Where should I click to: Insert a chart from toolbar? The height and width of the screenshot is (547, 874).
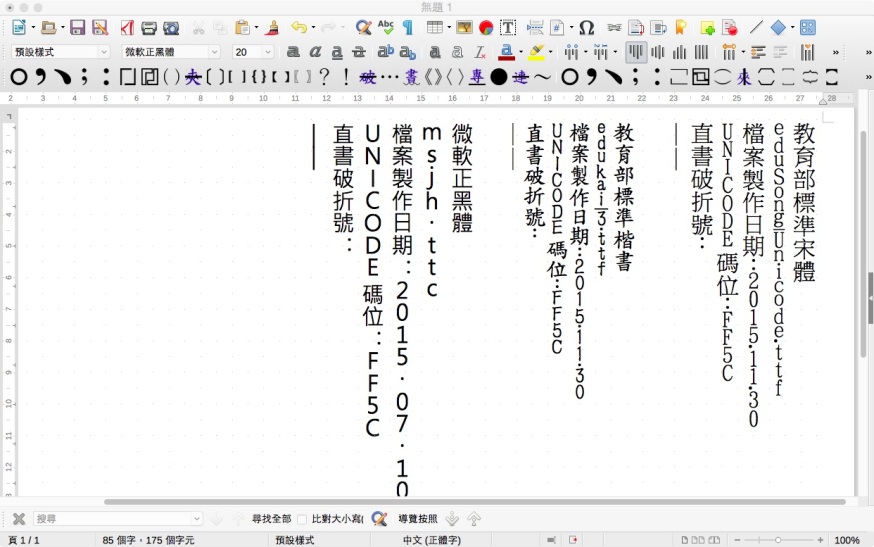point(486,28)
